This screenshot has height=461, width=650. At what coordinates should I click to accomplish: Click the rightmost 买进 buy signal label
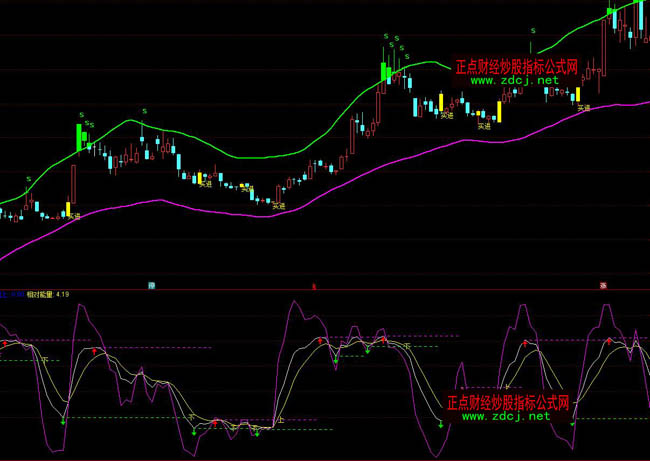(x=584, y=108)
